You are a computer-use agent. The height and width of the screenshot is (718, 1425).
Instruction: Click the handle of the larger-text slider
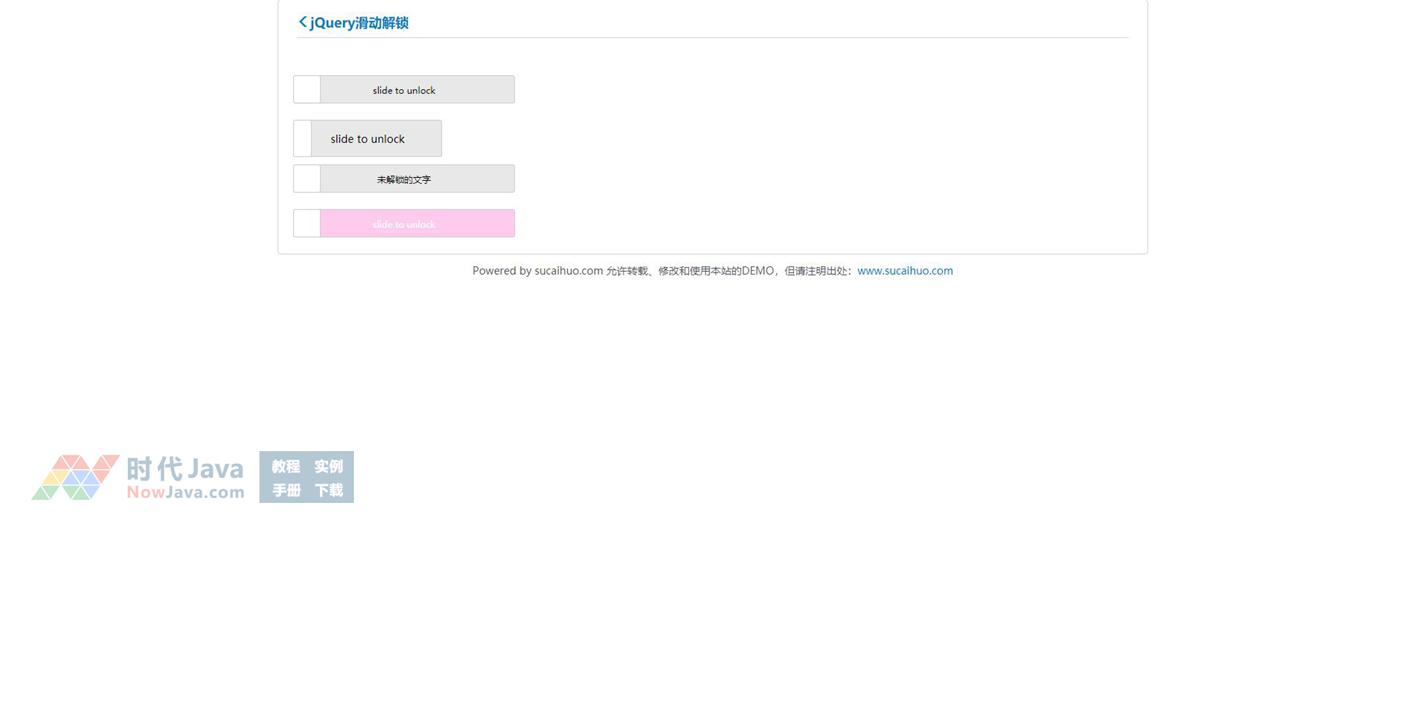(x=302, y=139)
